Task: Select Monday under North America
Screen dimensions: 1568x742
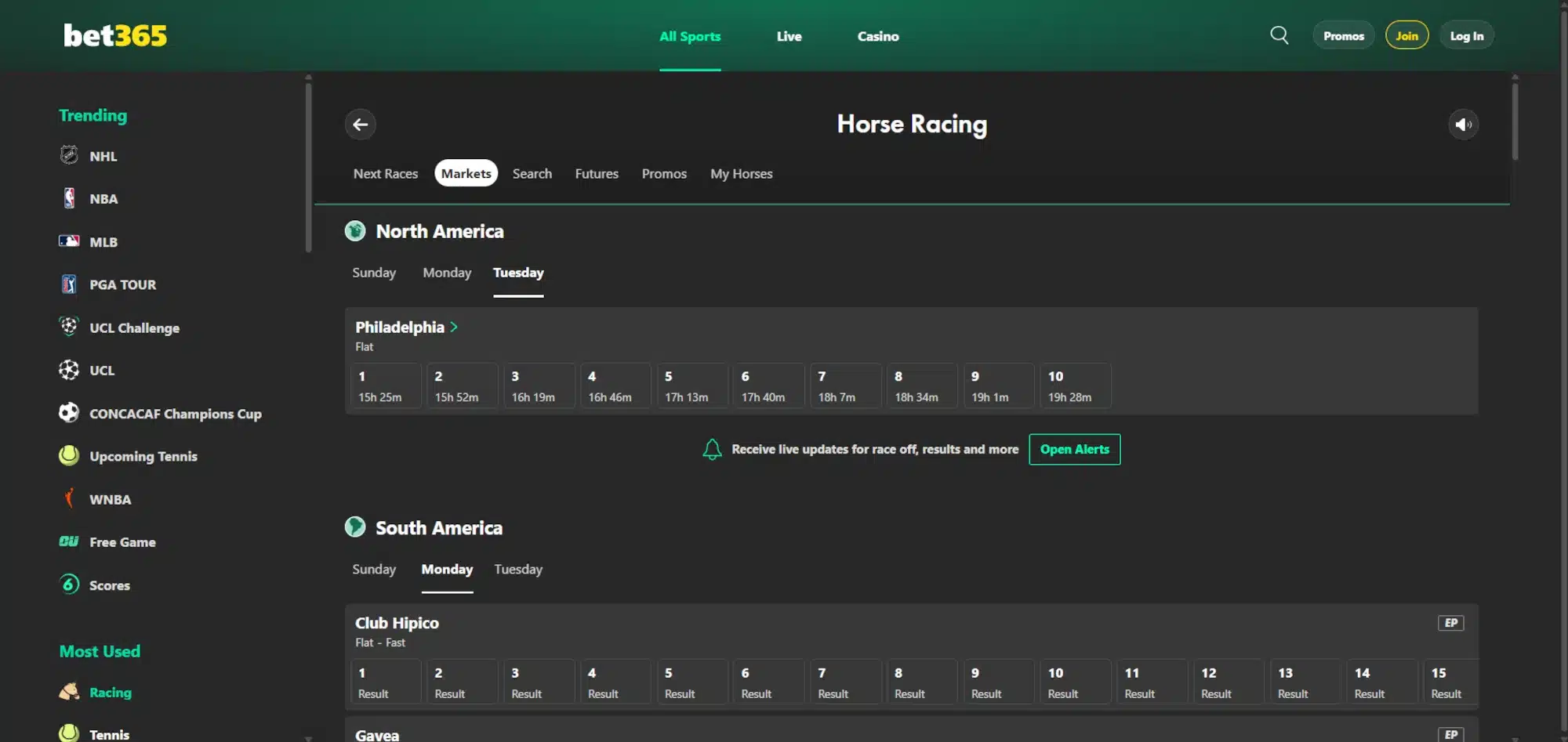Action: click(x=447, y=273)
